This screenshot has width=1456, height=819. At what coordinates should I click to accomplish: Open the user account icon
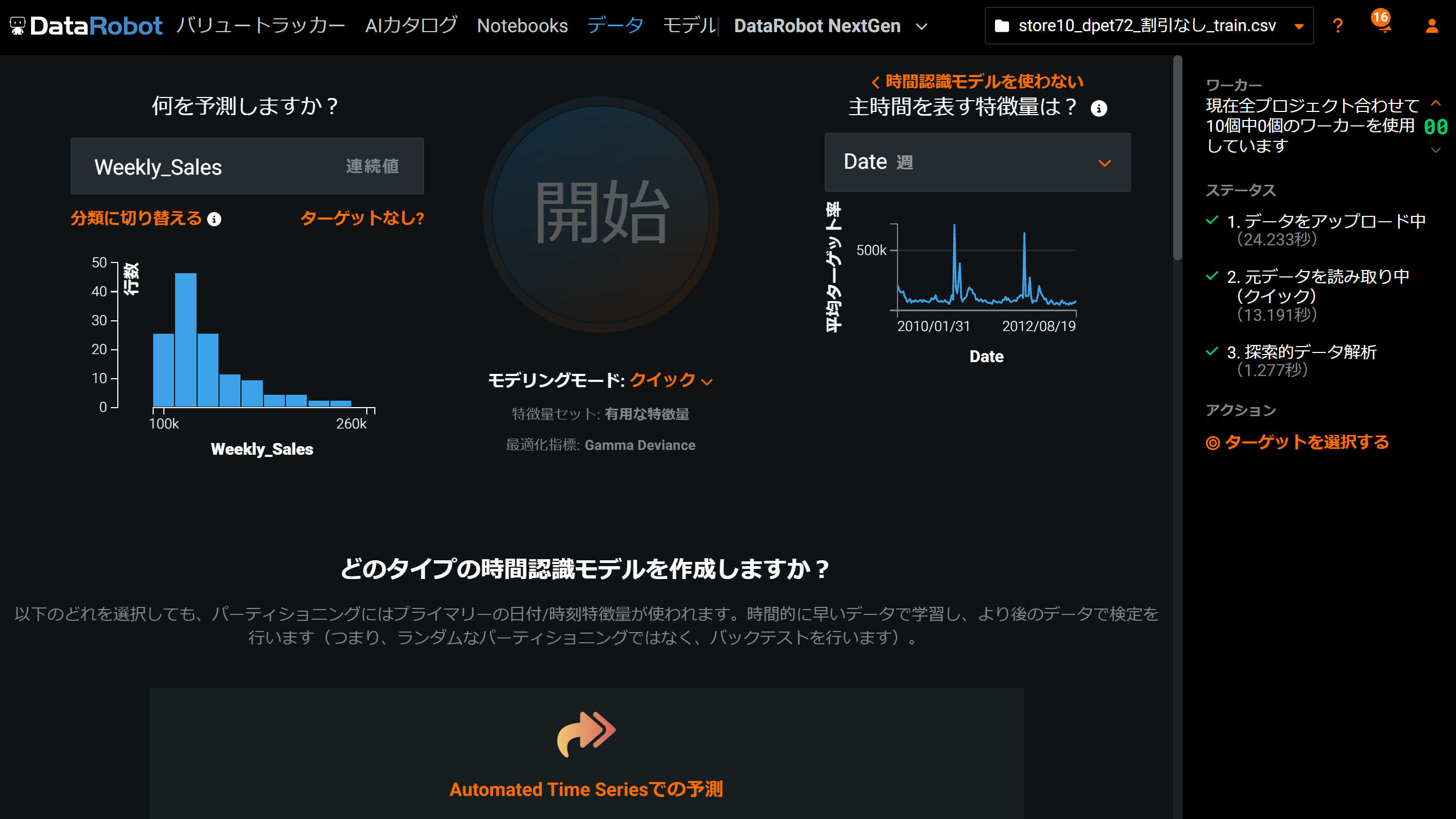click(1431, 26)
